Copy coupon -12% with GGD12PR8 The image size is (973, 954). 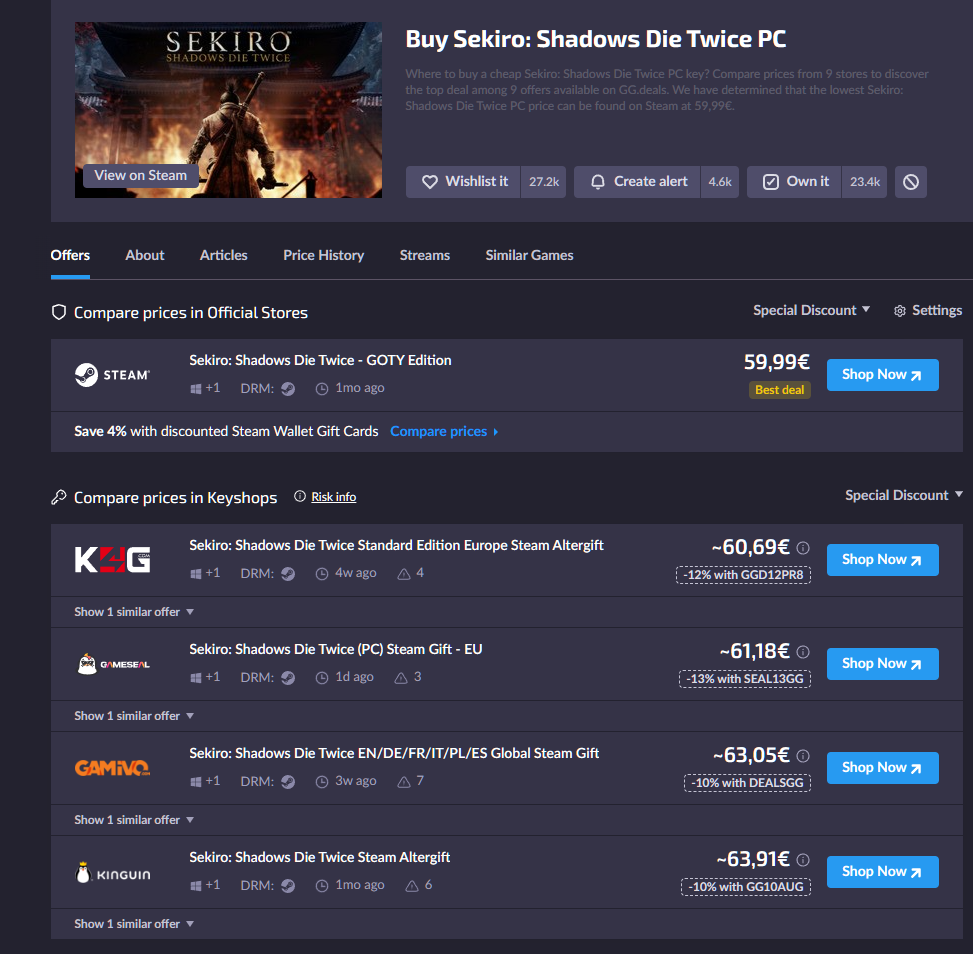tap(743, 575)
